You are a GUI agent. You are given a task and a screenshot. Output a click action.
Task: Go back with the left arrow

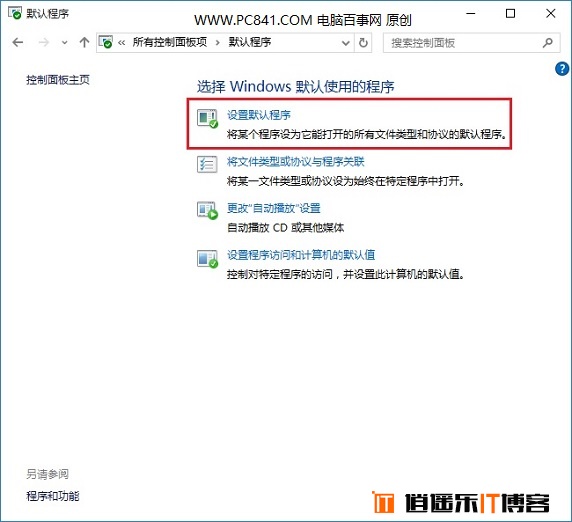coord(18,43)
